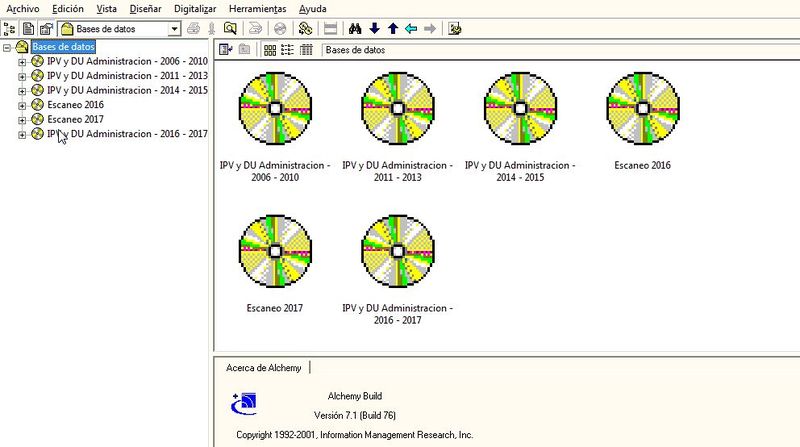Select the Escaneo 2017 disc thumbnail
The image size is (800, 447).
(275, 251)
